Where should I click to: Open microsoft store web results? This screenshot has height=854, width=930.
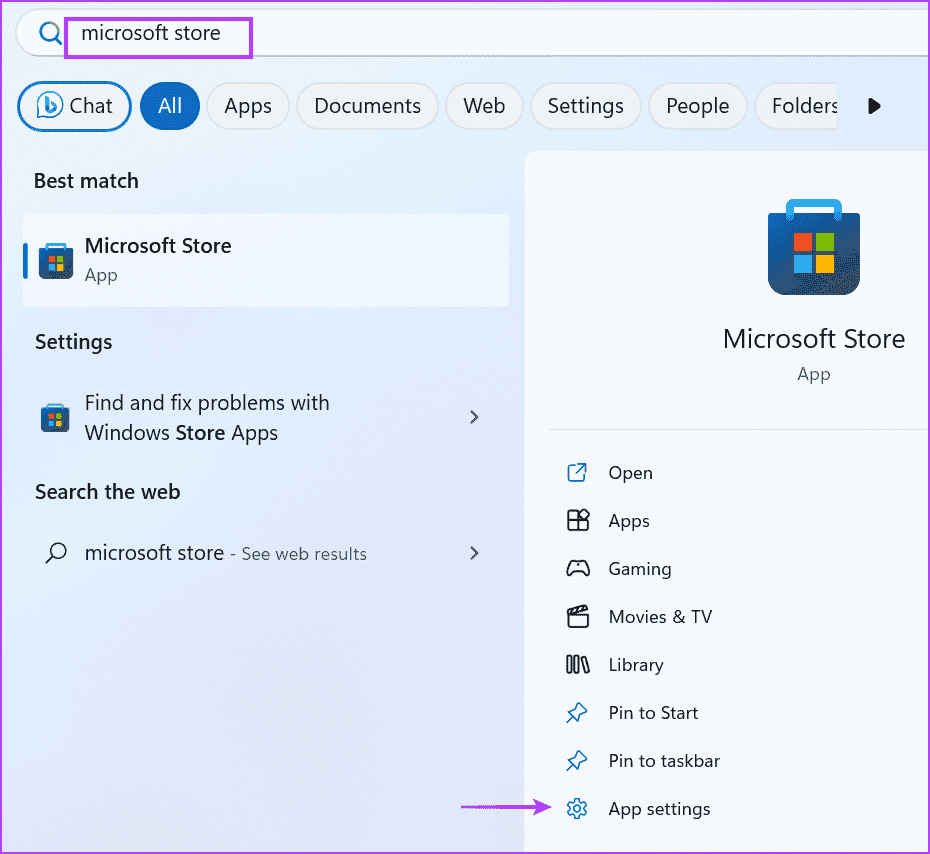[x=266, y=553]
